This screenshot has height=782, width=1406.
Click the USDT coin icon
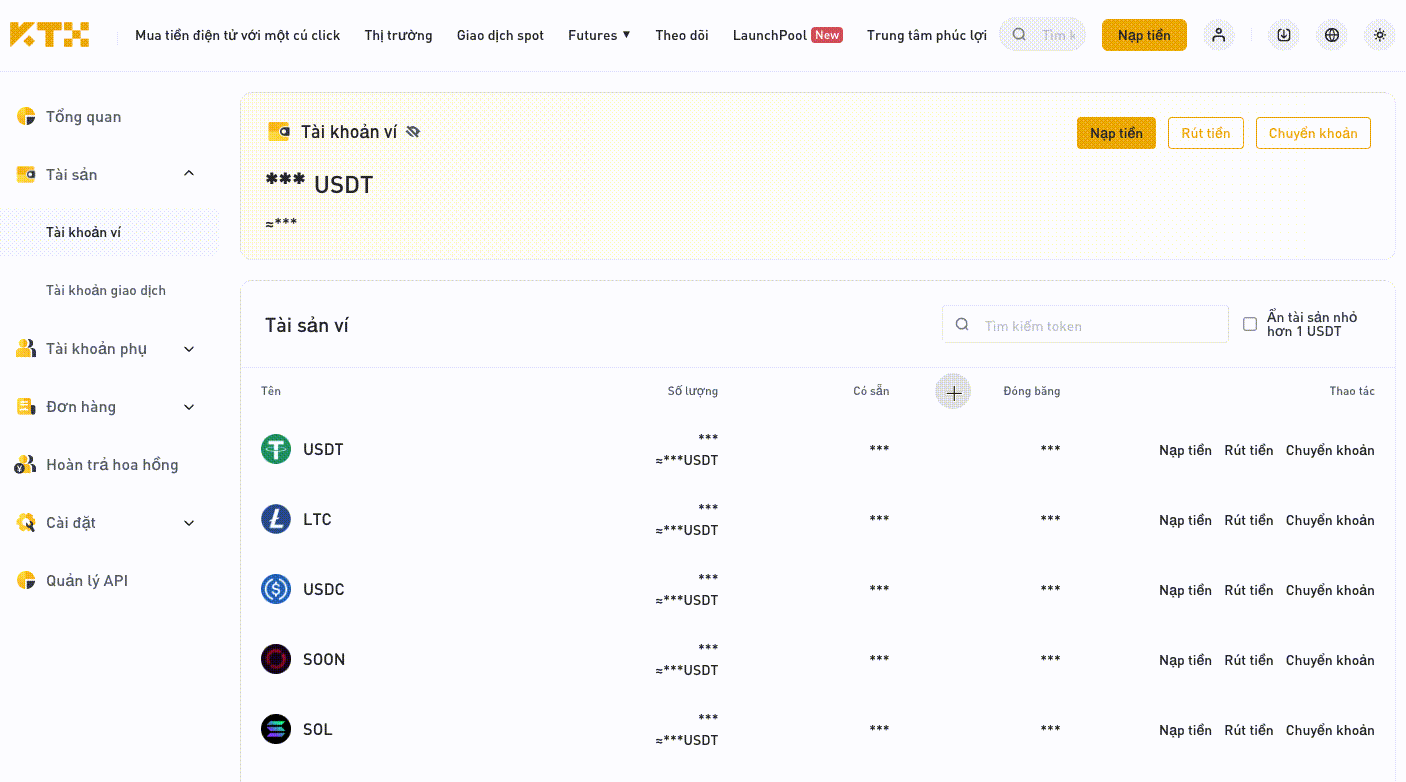tap(276, 449)
